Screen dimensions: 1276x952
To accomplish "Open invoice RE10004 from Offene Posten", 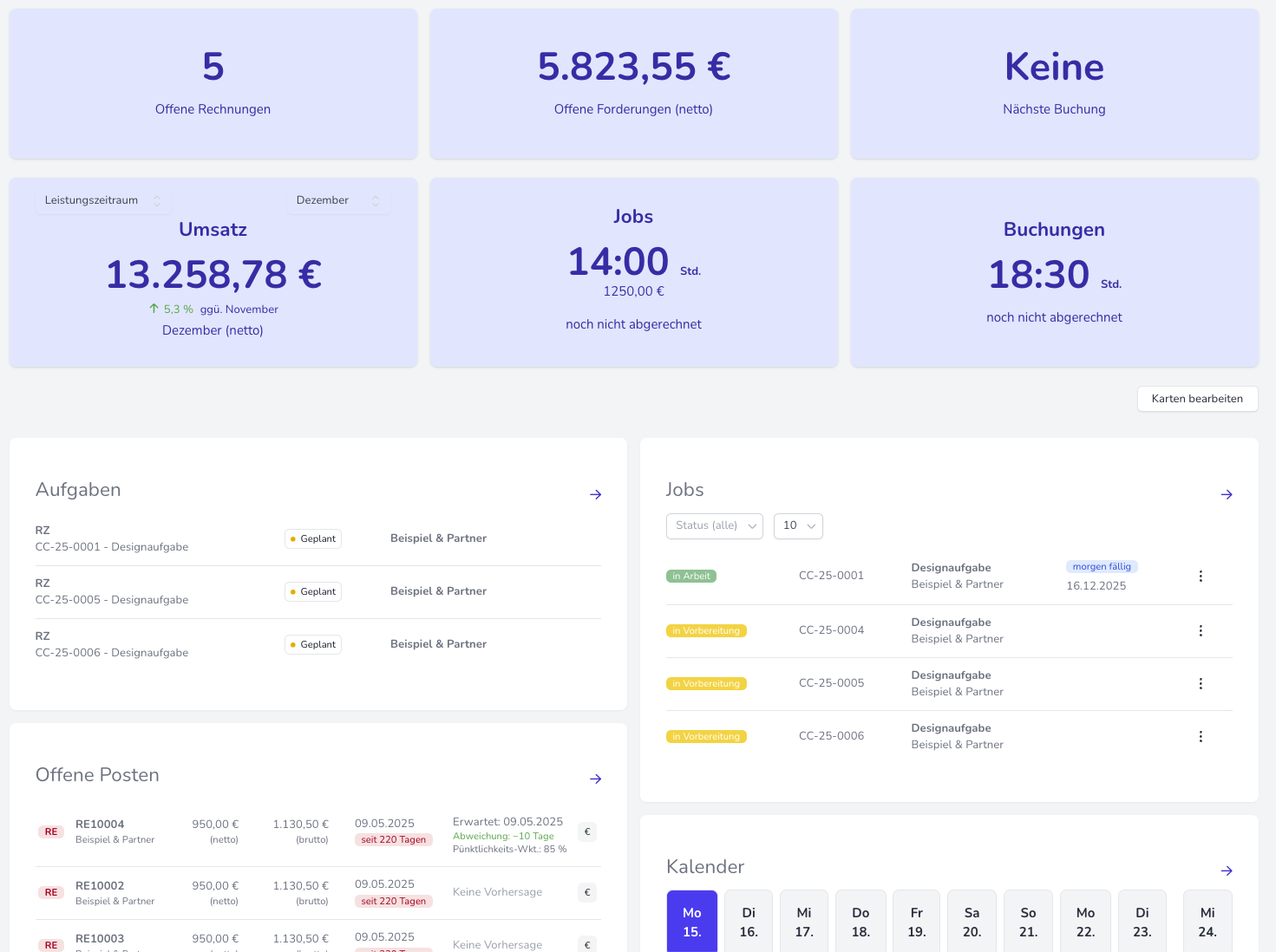I will pyautogui.click(x=99, y=825).
